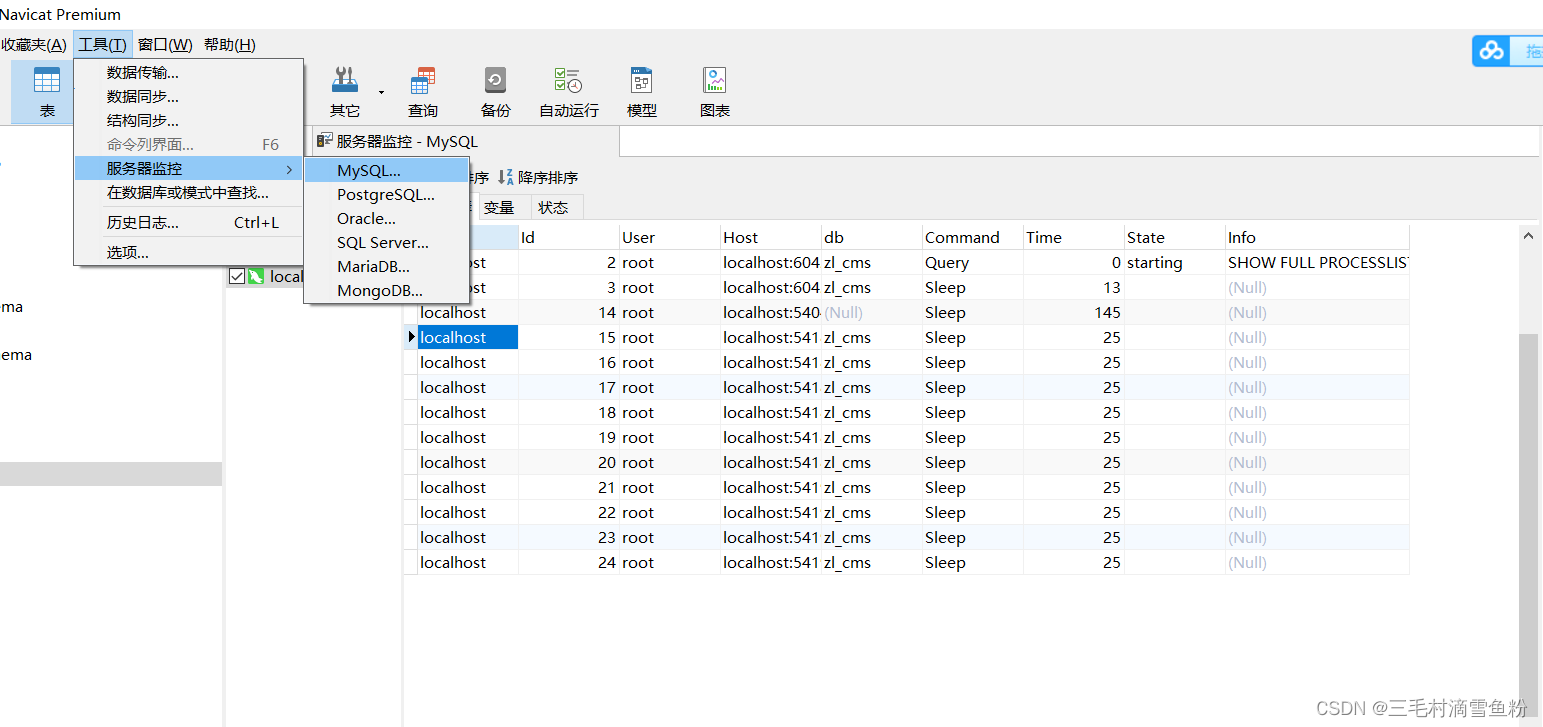The width and height of the screenshot is (1543, 727).
Task: Click the zl_cms db cell in row 2
Action: point(871,262)
